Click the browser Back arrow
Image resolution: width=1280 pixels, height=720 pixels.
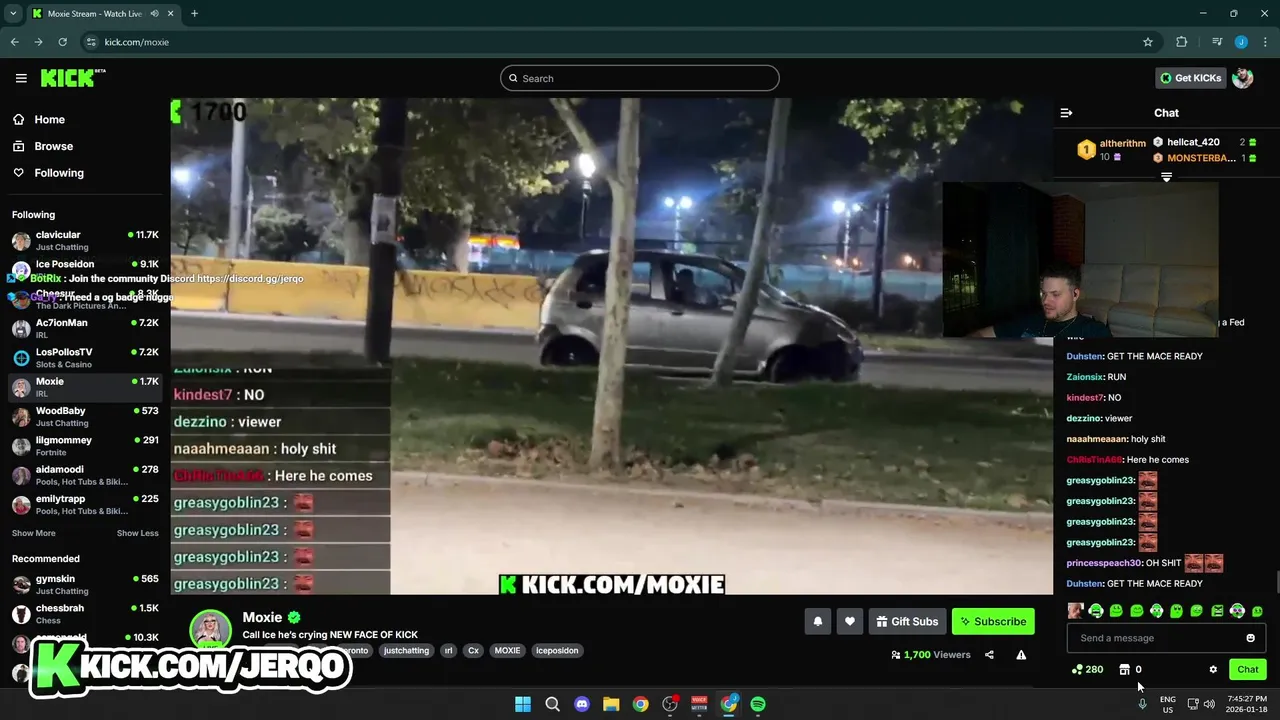pos(14,42)
